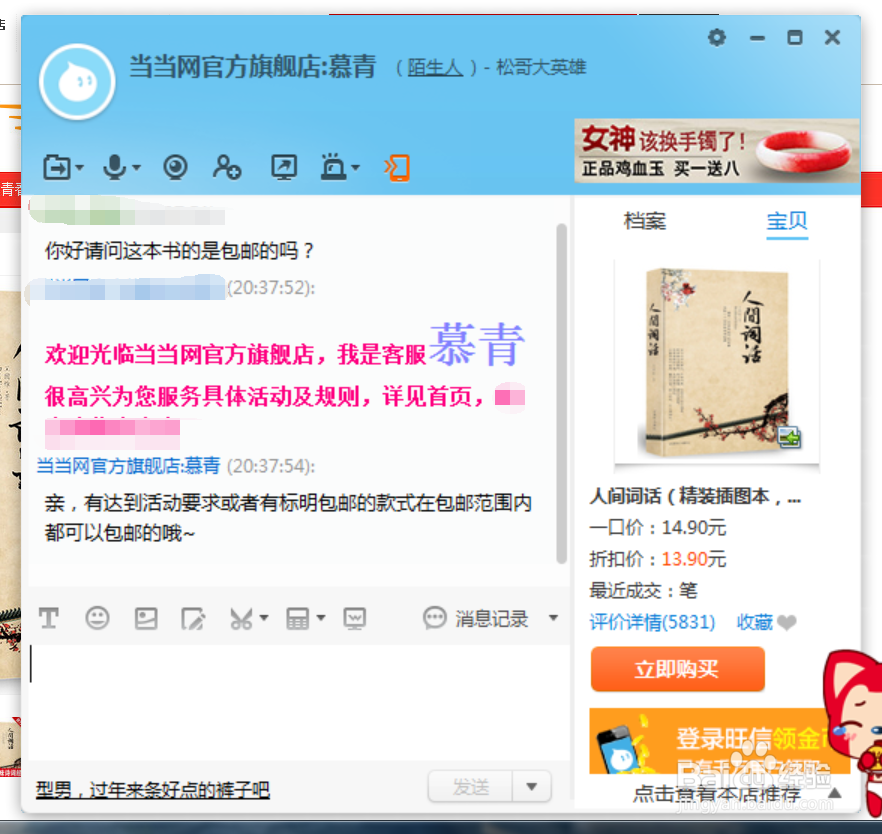Open the handwriting edit icon

(x=193, y=618)
